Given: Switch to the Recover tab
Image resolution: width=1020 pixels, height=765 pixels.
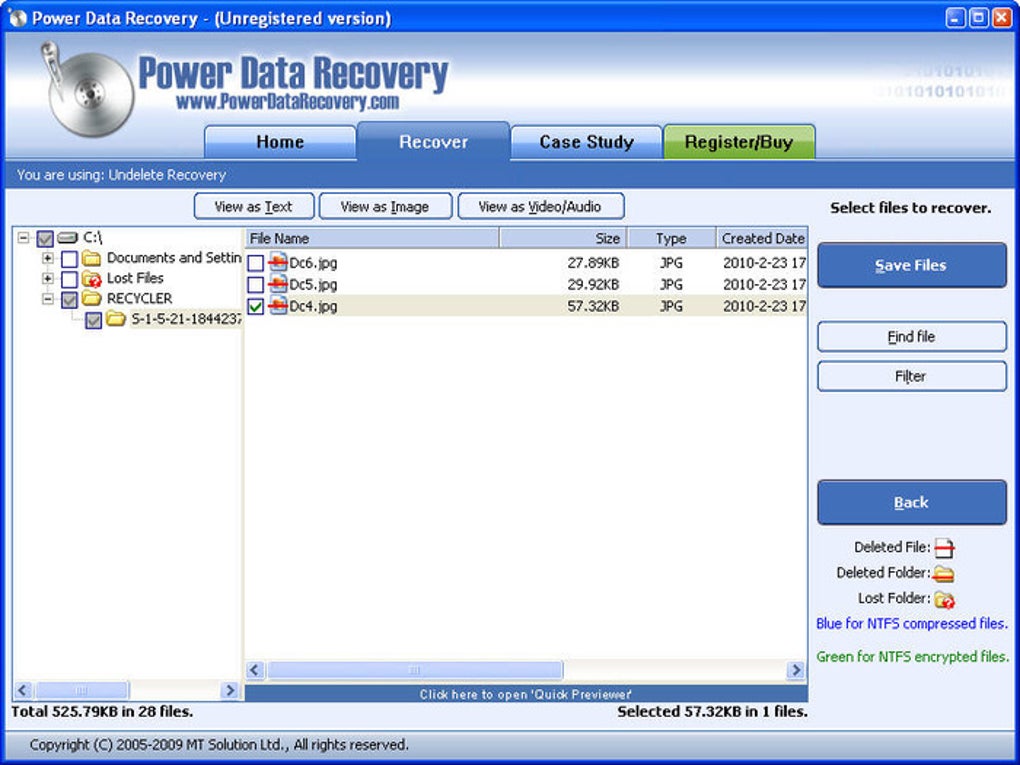Looking at the screenshot, I should (433, 141).
